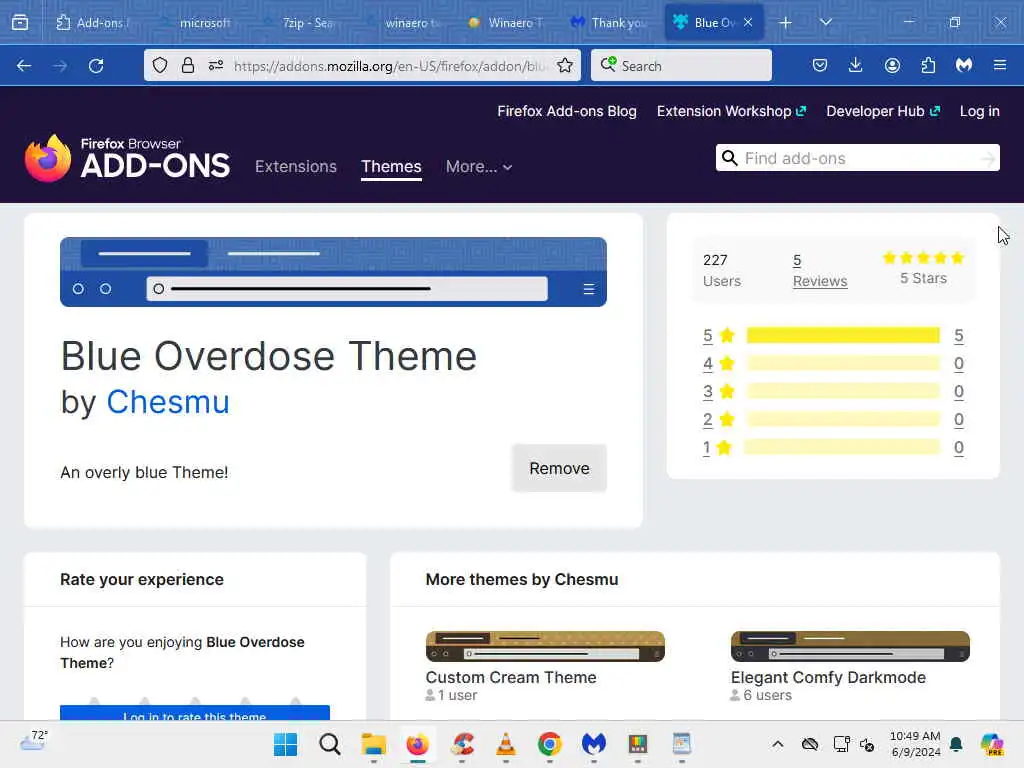Filter reviews by the 4 star bar
Image resolution: width=1024 pixels, height=768 pixels.
(843, 363)
